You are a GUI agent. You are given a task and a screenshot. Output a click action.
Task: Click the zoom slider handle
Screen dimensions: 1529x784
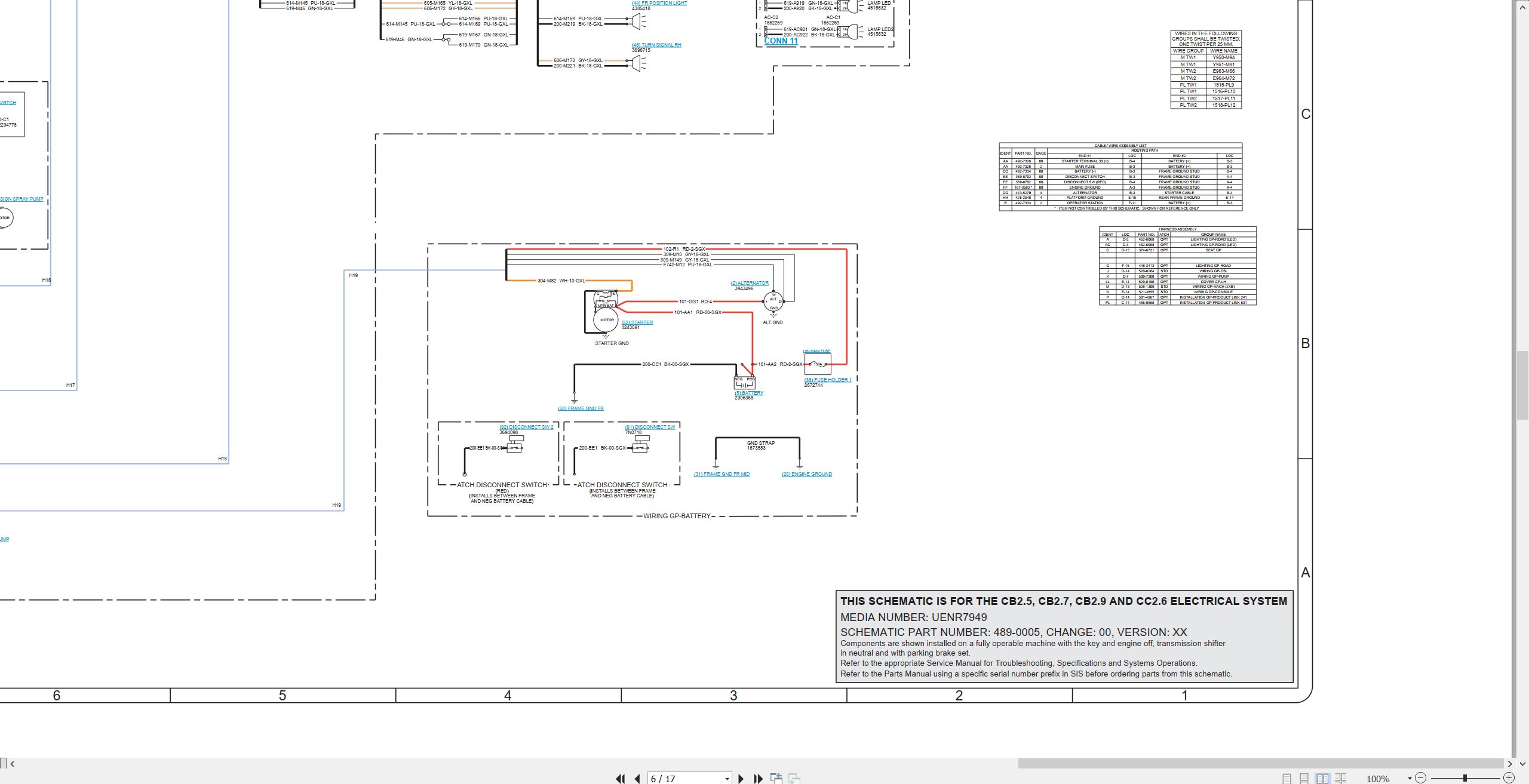point(1465,778)
